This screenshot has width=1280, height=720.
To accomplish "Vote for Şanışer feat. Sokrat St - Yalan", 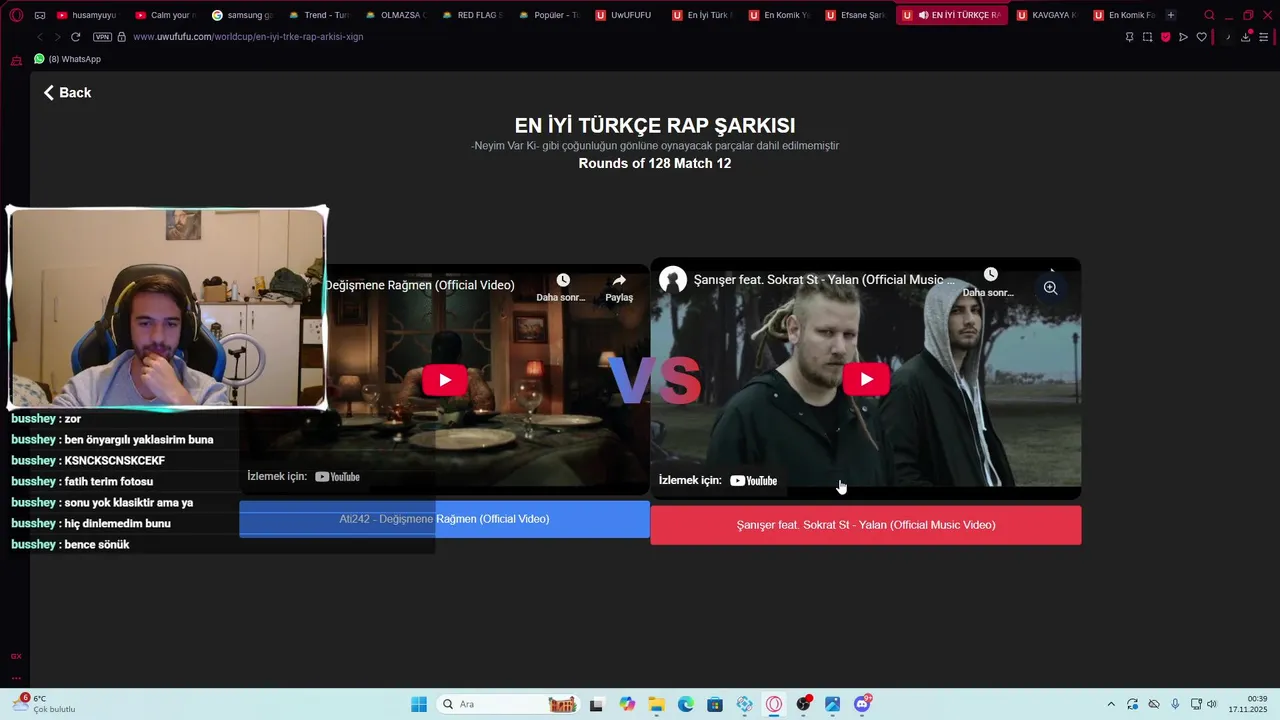I will (866, 525).
